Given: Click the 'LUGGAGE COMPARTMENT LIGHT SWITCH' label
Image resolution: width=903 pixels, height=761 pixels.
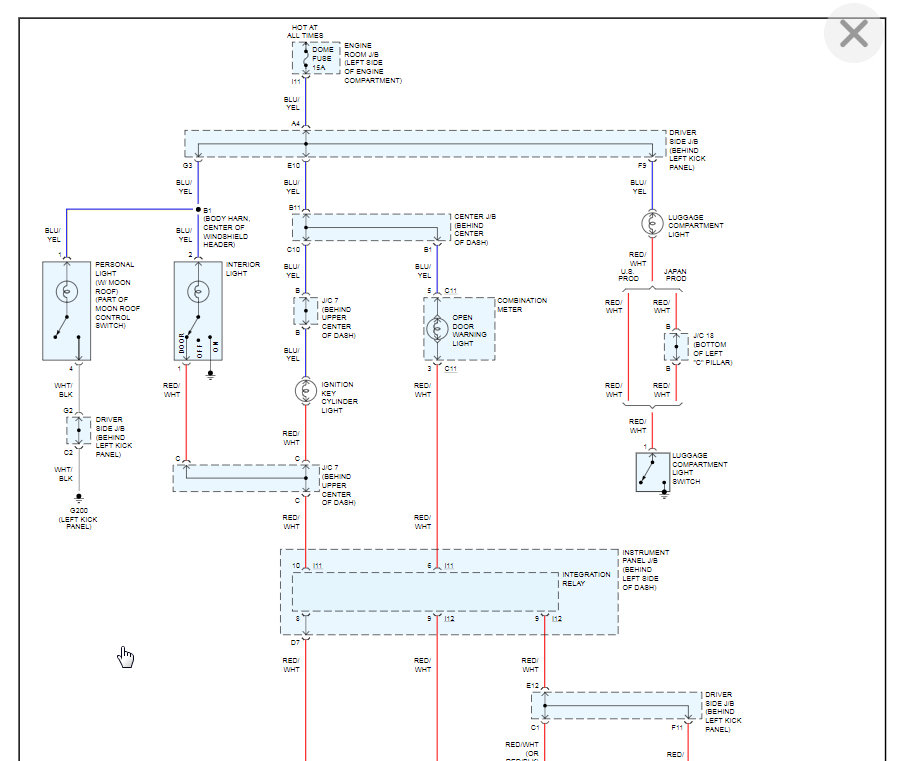Looking at the screenshot, I should 700,468.
